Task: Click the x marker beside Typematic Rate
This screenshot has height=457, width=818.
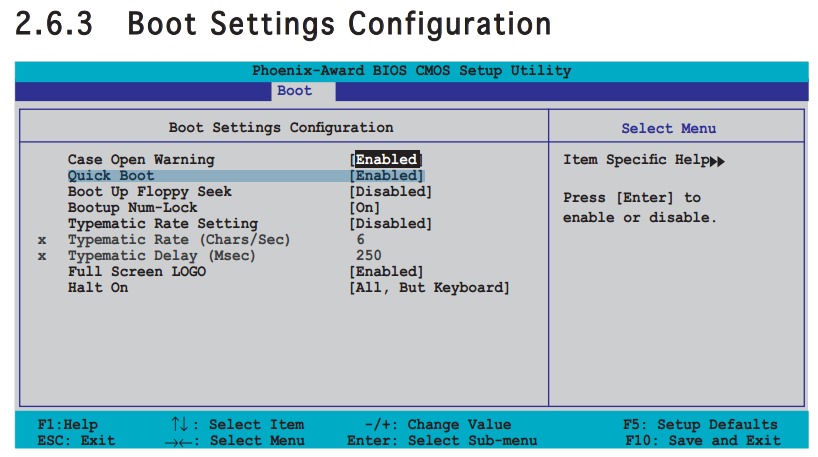Action: tap(42, 240)
